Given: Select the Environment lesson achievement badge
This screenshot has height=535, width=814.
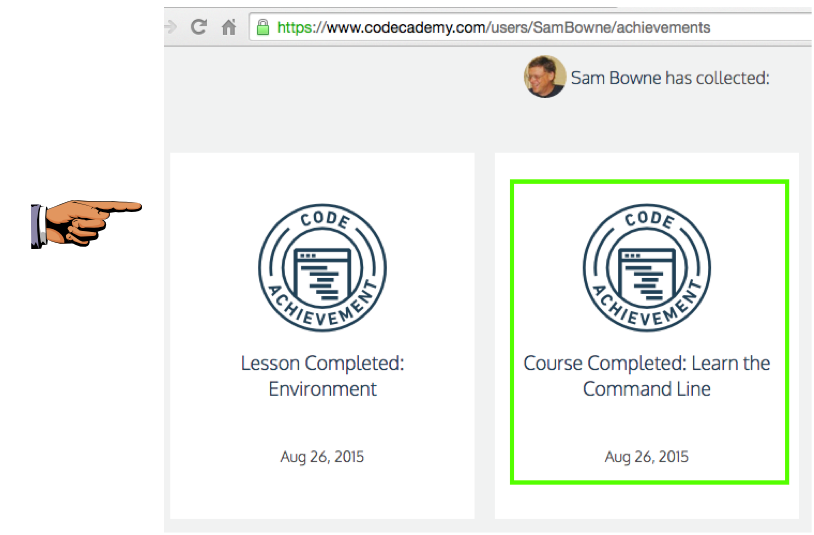Looking at the screenshot, I should pos(322,268).
